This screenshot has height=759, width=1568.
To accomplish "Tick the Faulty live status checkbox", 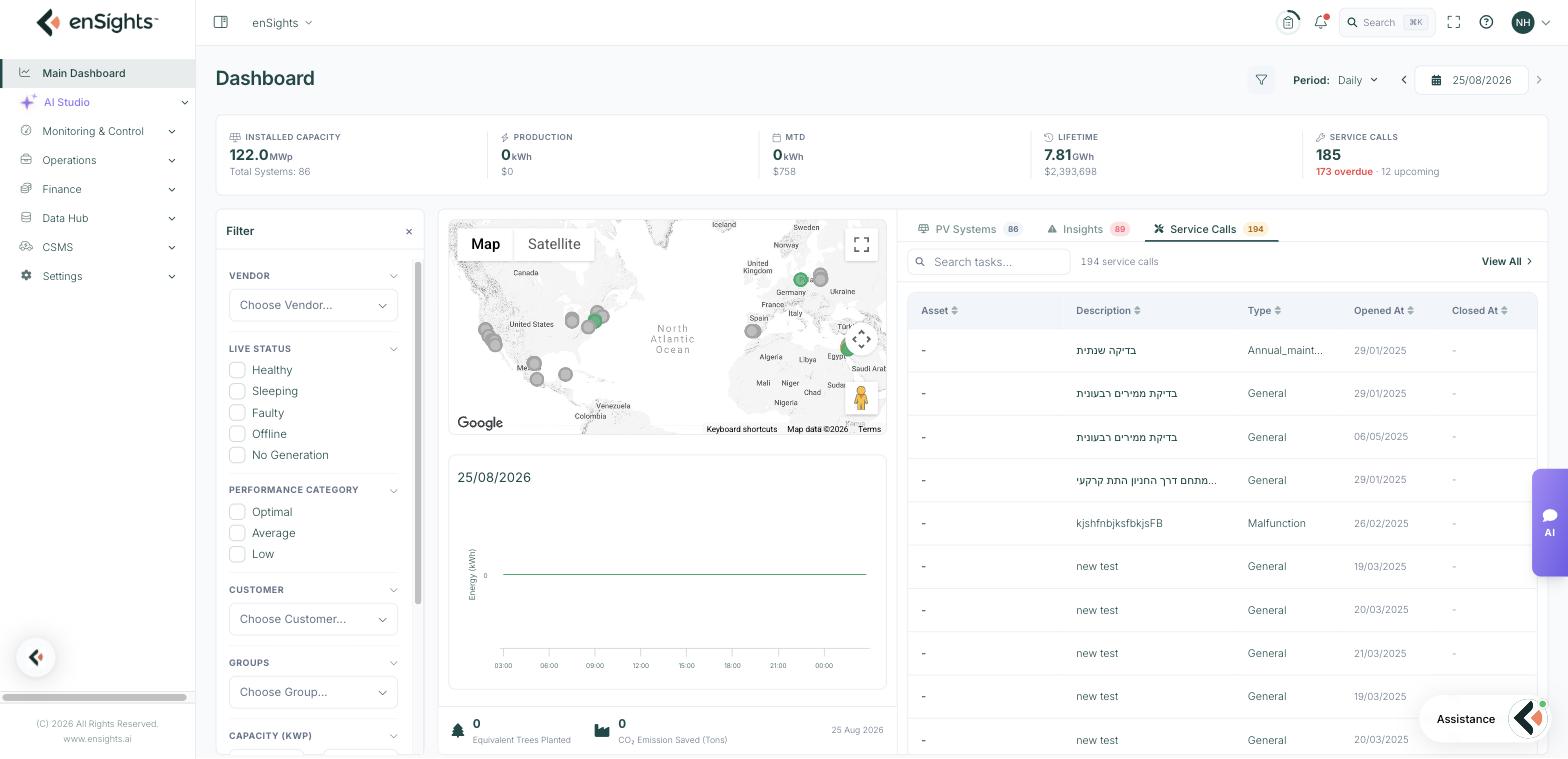I will 237,413.
